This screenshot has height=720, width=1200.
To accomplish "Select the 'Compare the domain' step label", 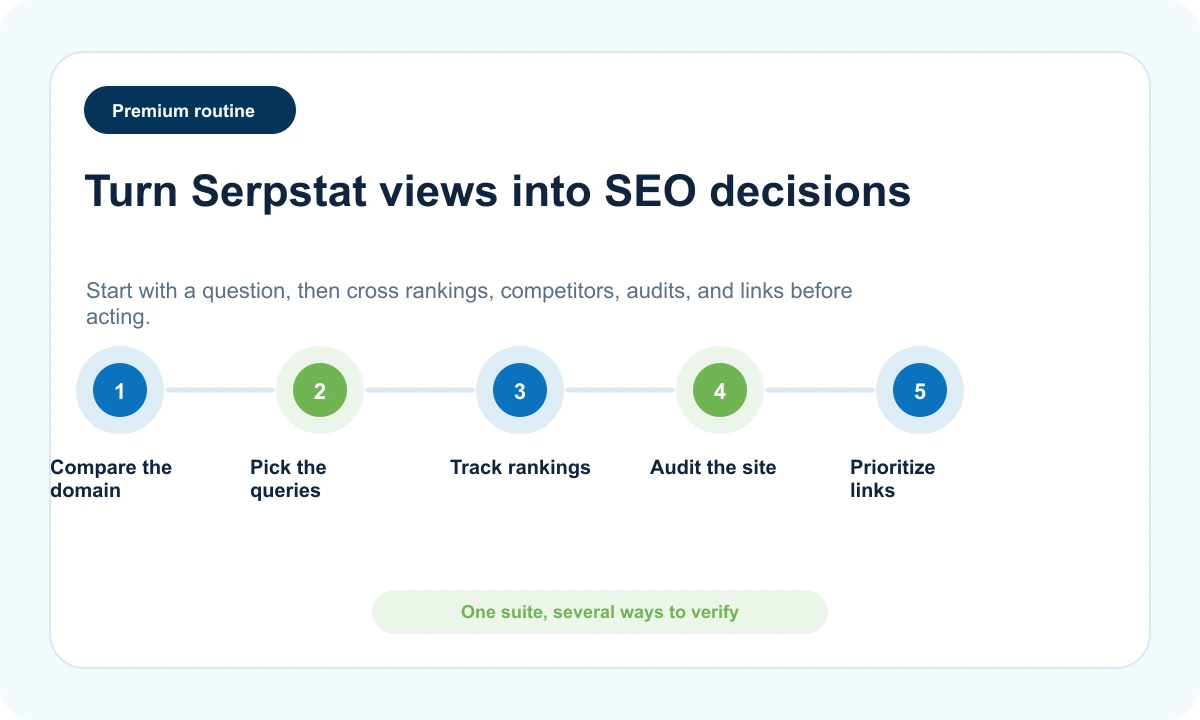I will pyautogui.click(x=111, y=479).
